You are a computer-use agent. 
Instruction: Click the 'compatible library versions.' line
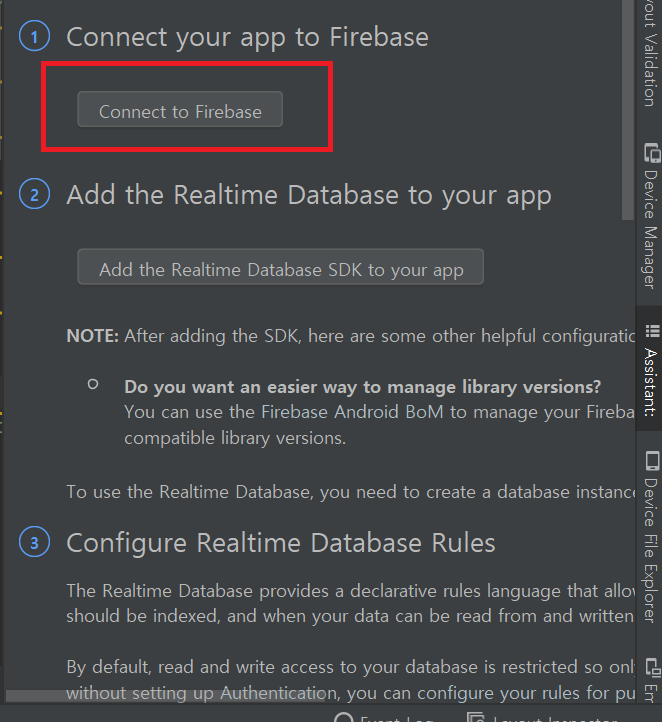235,438
